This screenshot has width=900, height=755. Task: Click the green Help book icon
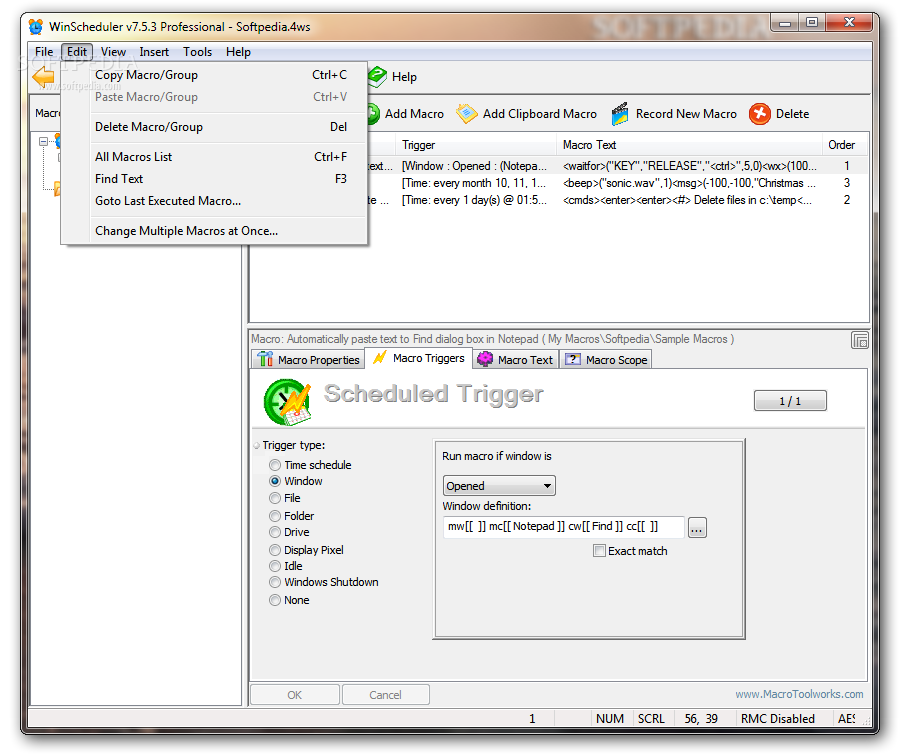pos(377,76)
